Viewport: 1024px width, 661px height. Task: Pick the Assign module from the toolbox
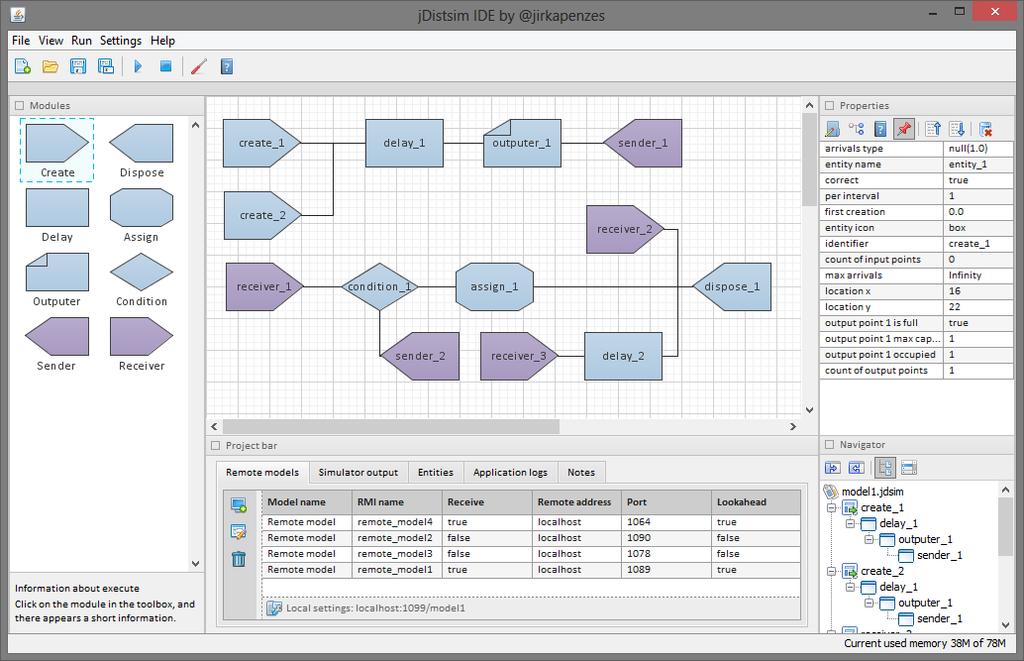(142, 216)
